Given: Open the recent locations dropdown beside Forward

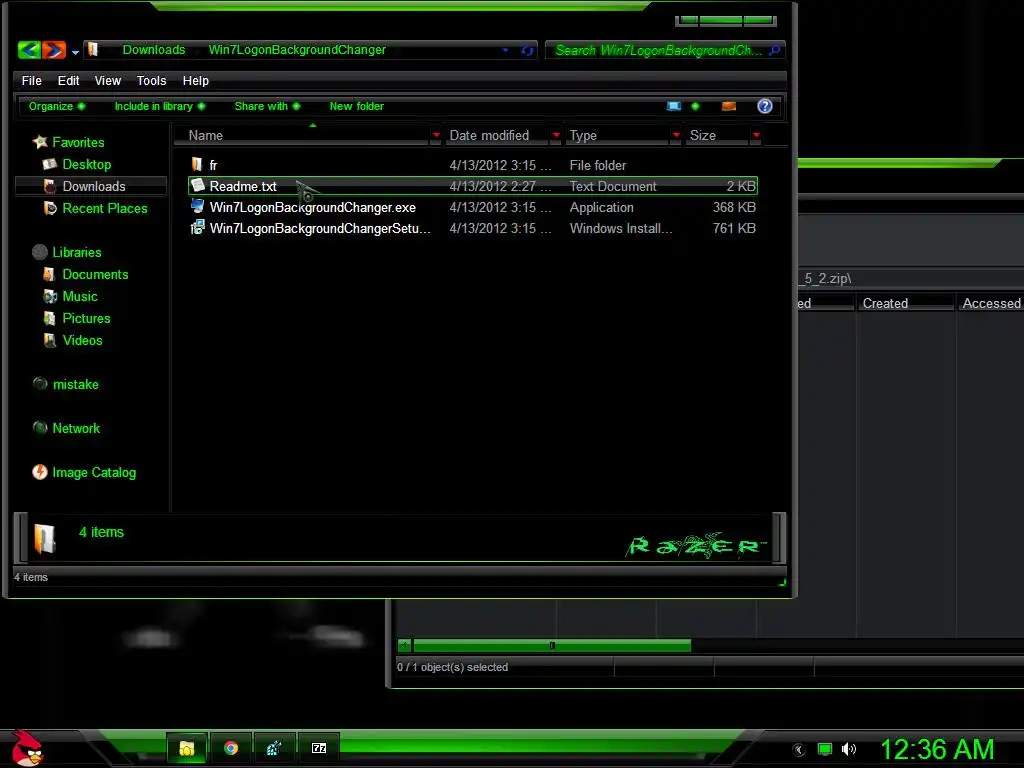Looking at the screenshot, I should point(75,52).
